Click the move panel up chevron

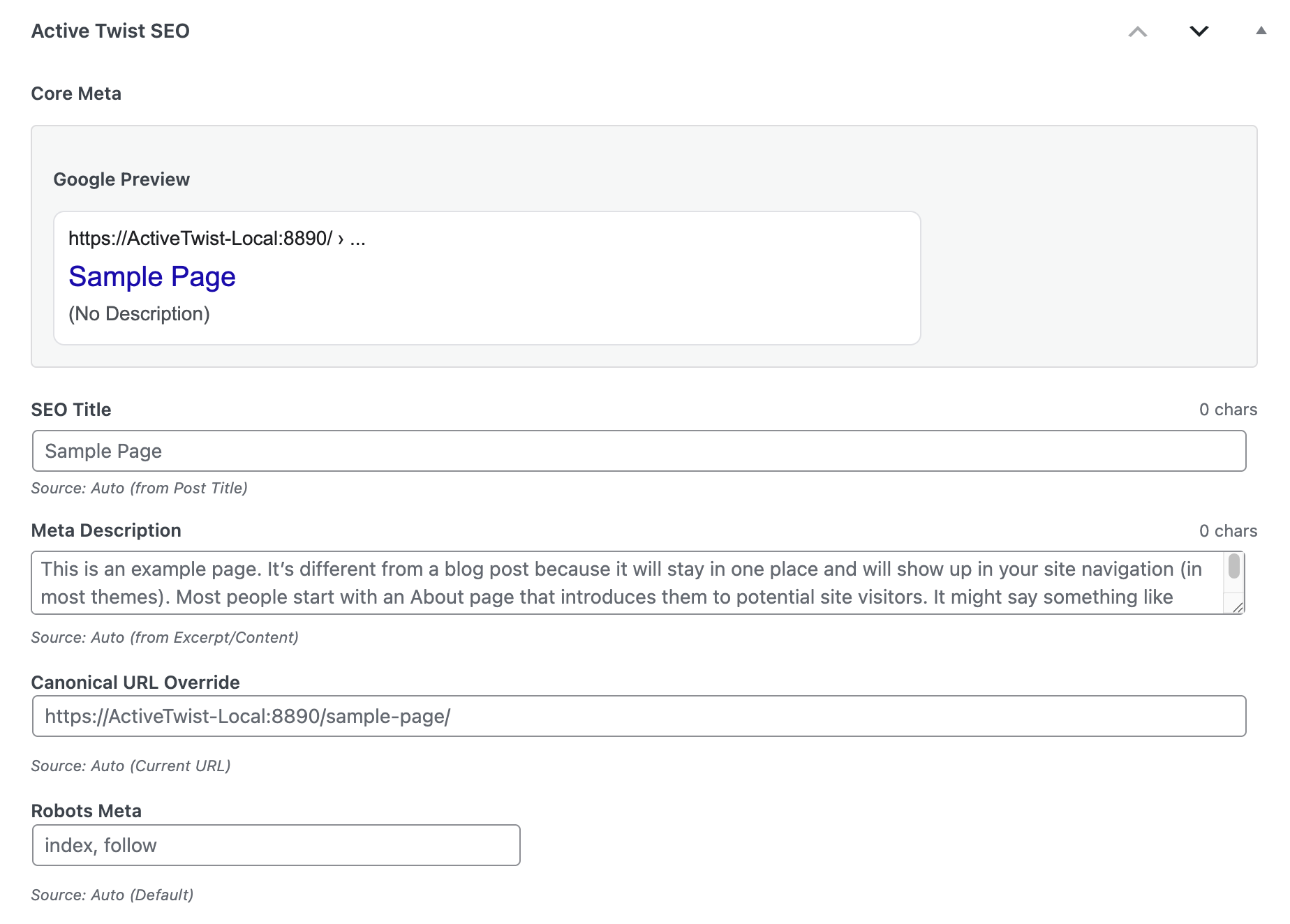point(1138,31)
